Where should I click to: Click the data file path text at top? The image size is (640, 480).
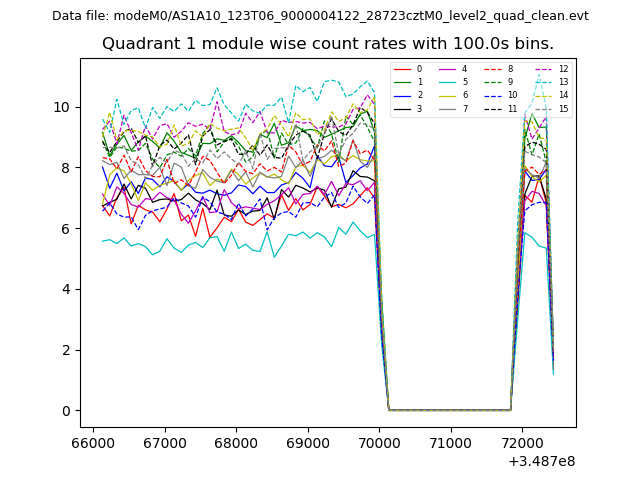click(x=320, y=16)
